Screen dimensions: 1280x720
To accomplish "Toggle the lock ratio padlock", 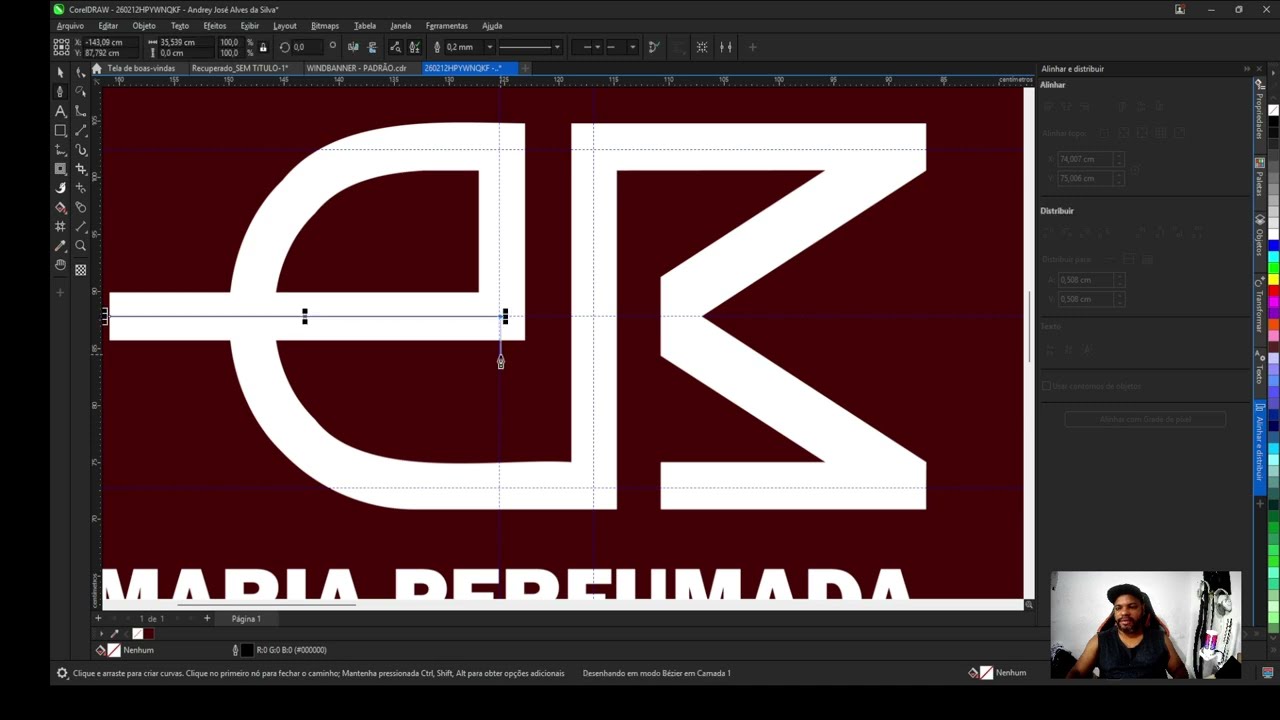I will pos(263,47).
